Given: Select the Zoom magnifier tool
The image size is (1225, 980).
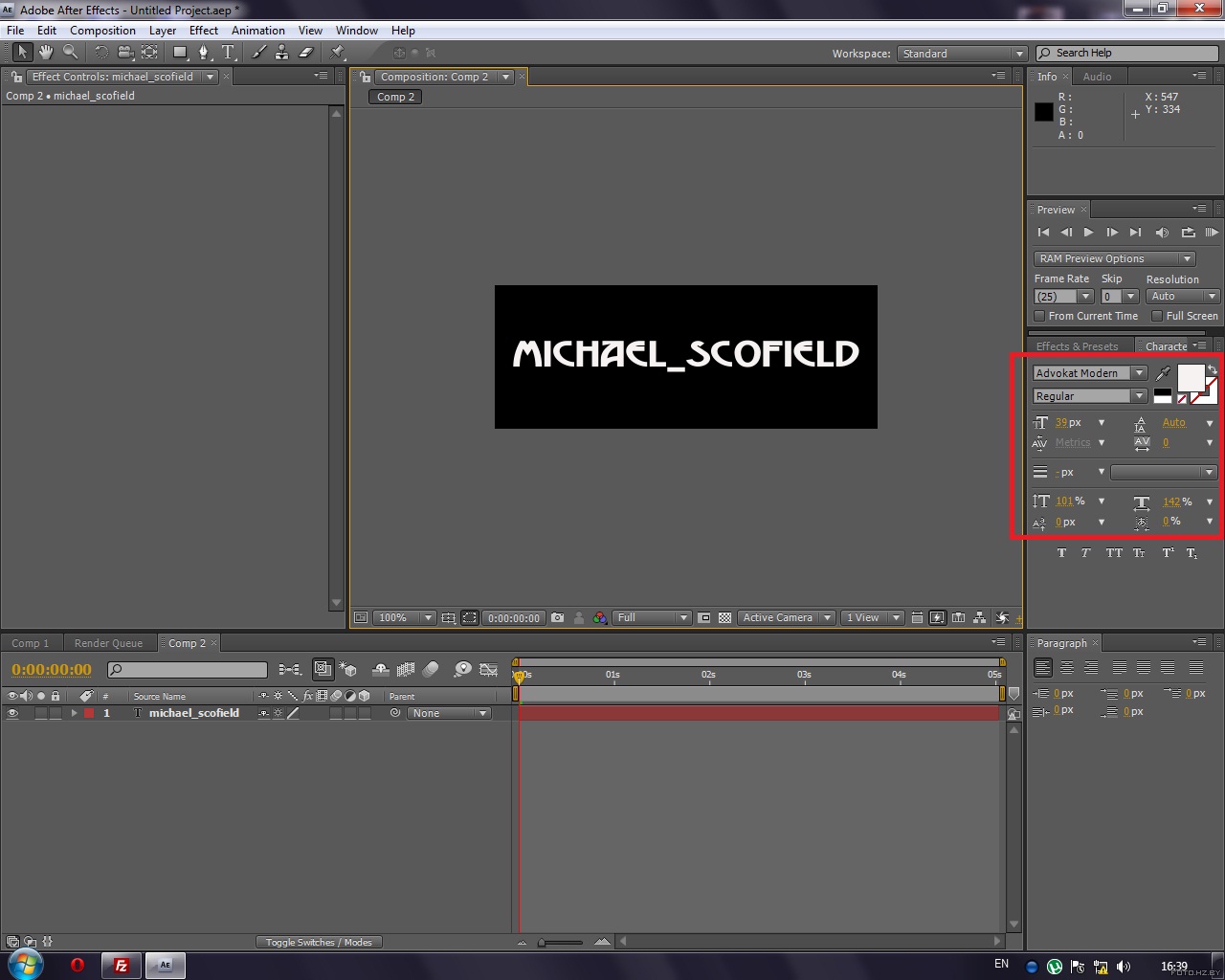Looking at the screenshot, I should (70, 53).
